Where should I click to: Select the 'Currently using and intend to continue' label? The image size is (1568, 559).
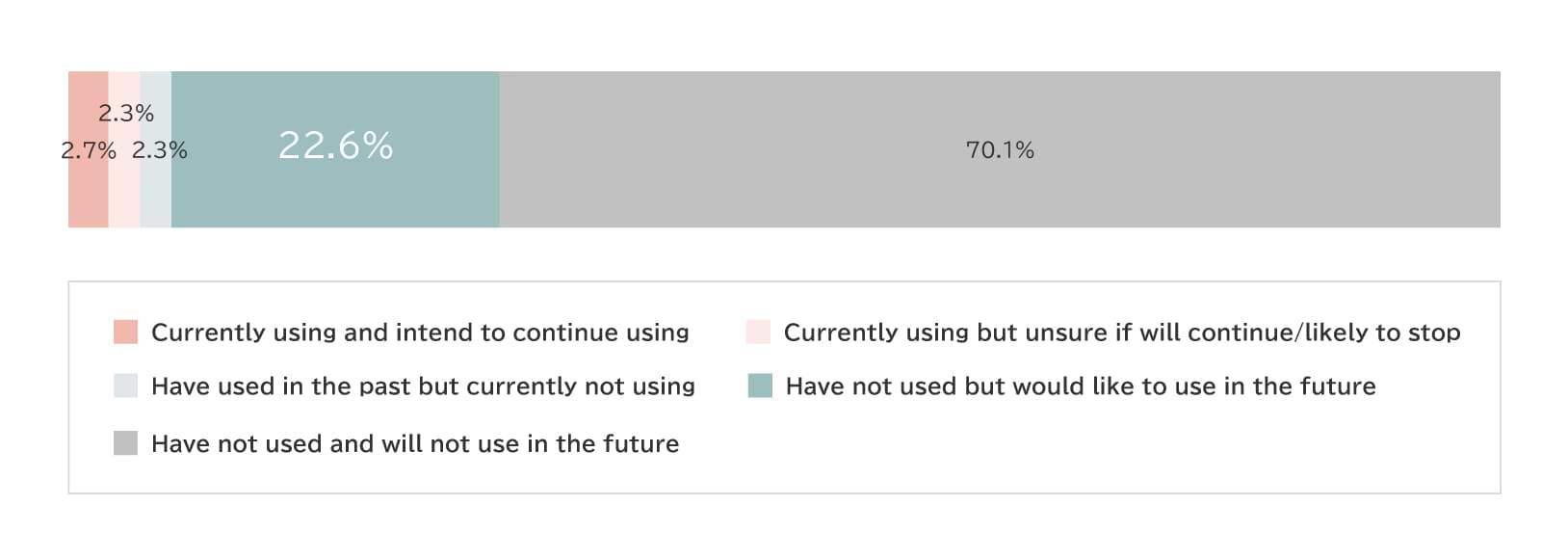tap(420, 333)
